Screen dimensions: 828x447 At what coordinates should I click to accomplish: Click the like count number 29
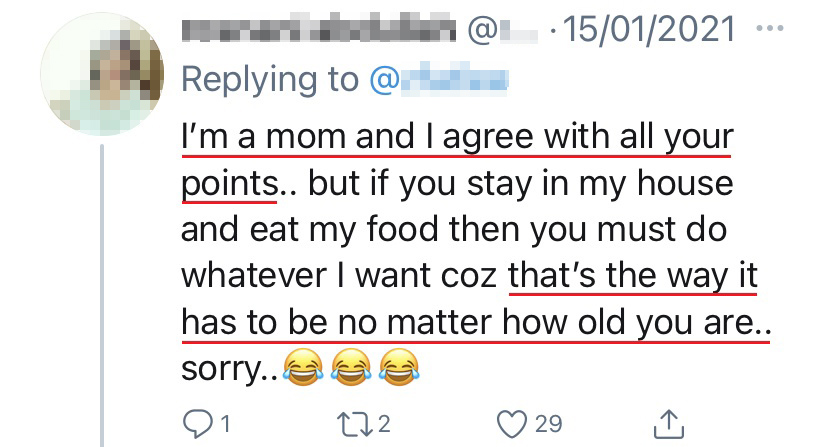tap(548, 424)
